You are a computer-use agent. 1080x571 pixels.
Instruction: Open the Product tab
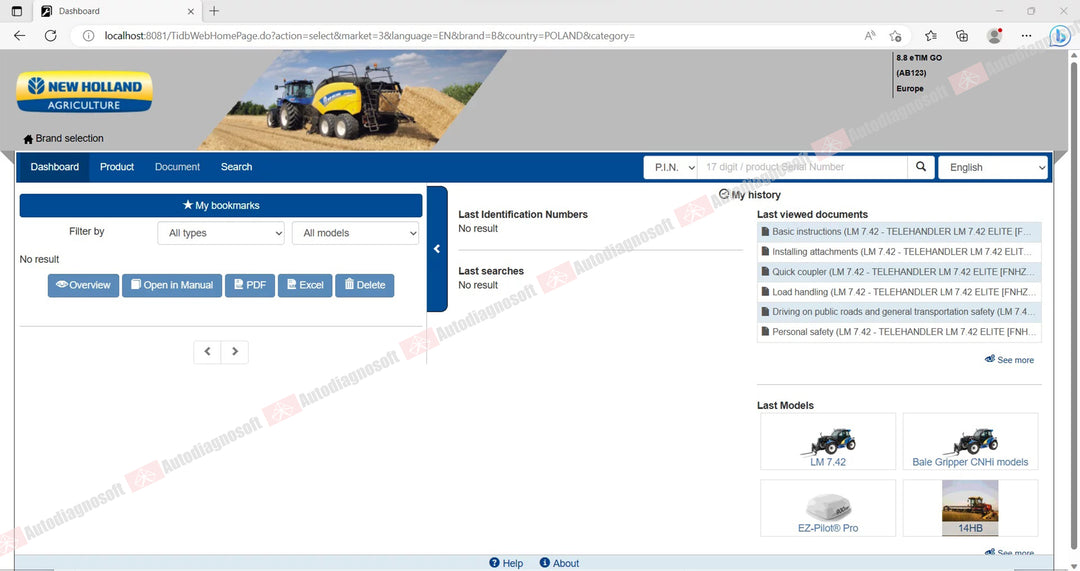click(x=116, y=167)
